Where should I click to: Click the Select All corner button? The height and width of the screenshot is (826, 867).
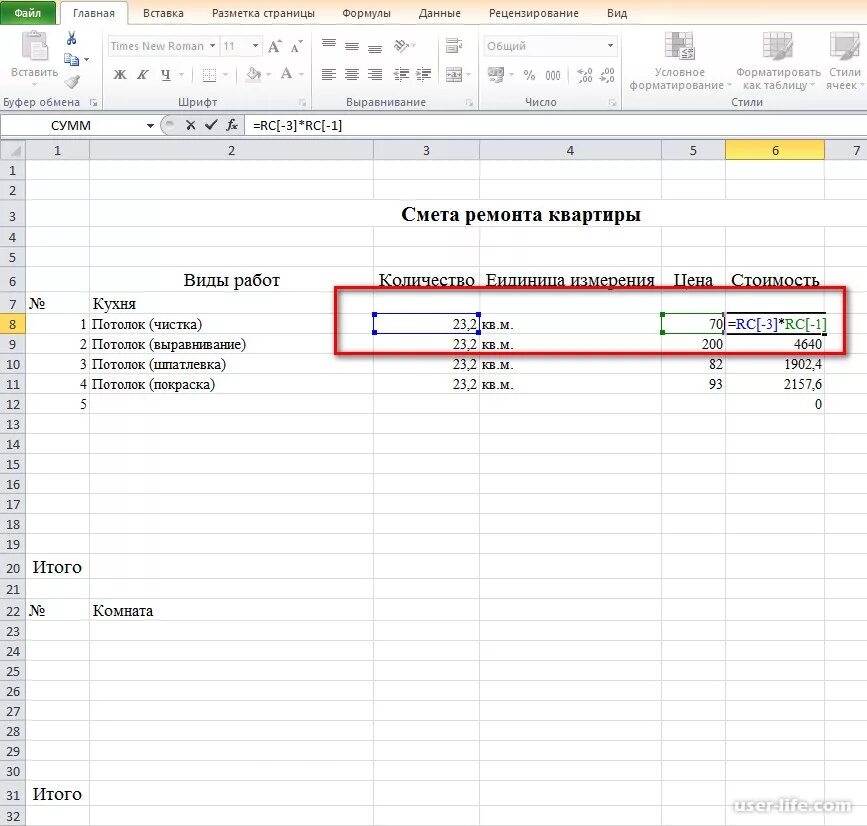click(x=13, y=150)
